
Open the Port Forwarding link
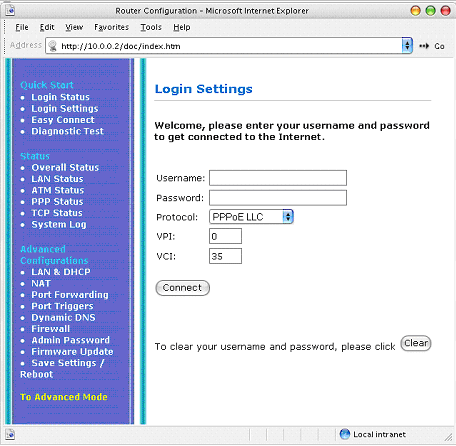[70, 295]
